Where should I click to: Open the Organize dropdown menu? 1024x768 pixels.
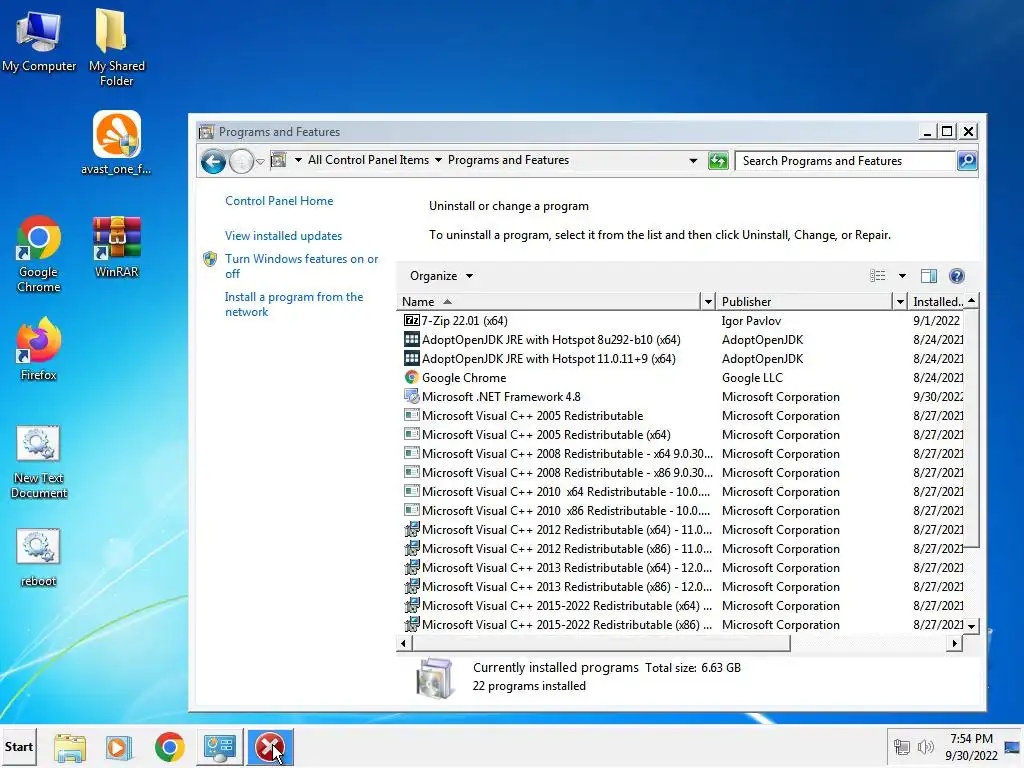[441, 276]
